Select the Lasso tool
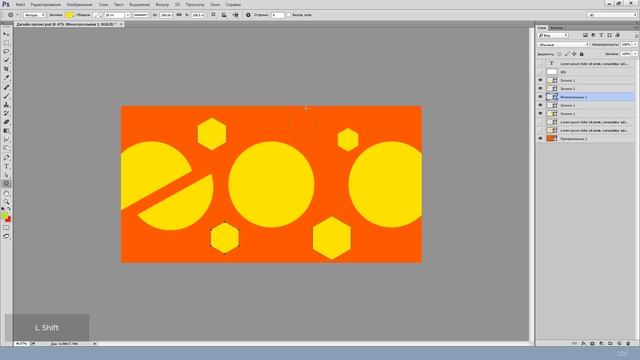The width and height of the screenshot is (640, 360). (x=6, y=51)
